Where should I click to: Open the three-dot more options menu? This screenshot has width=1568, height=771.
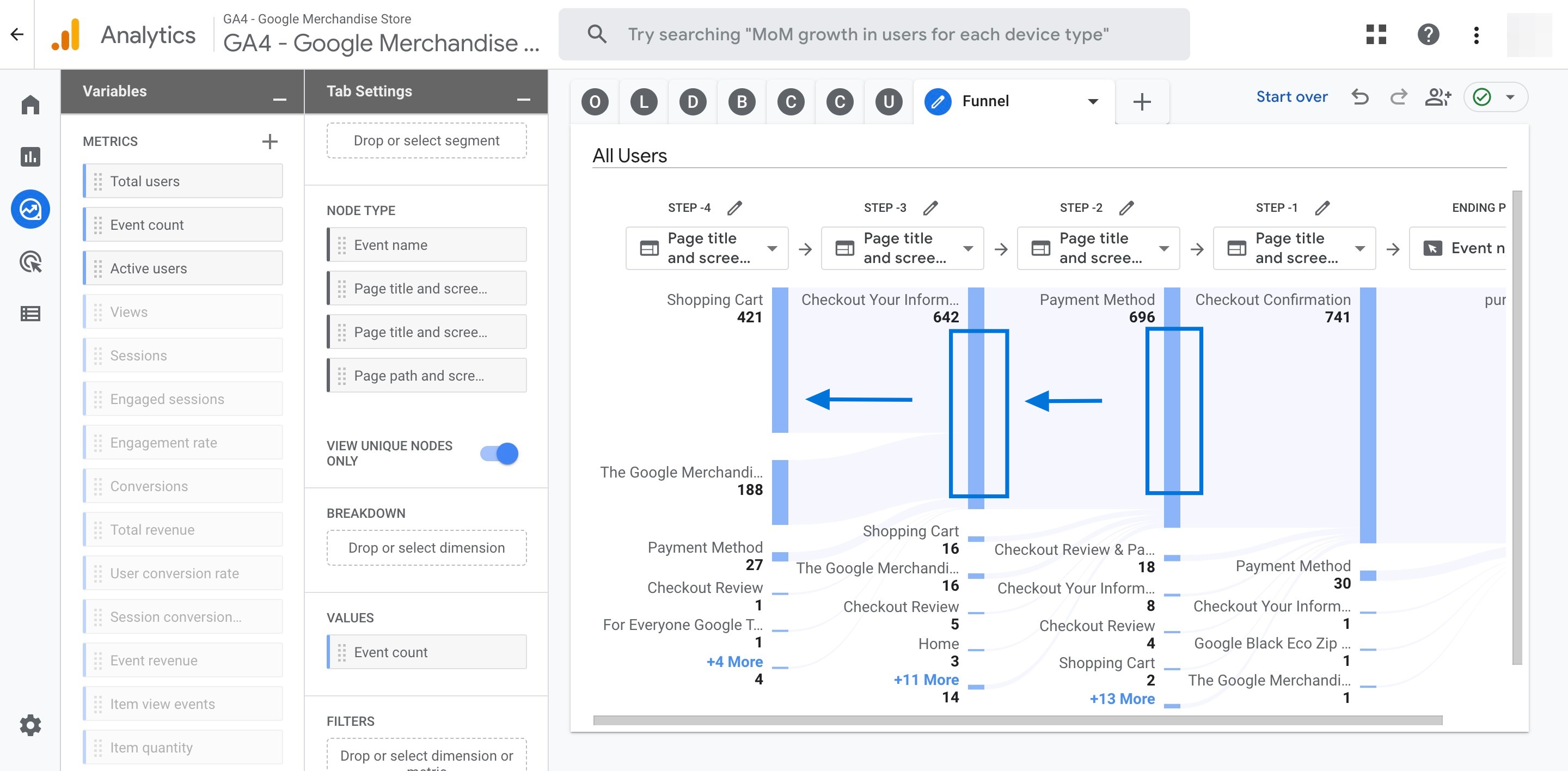[1476, 35]
